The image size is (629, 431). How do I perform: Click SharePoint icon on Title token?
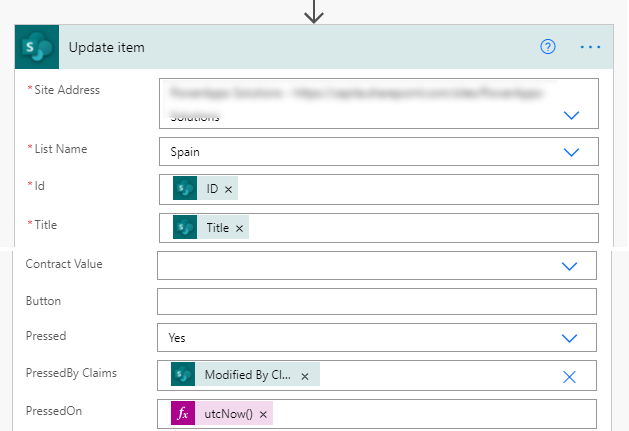click(185, 227)
